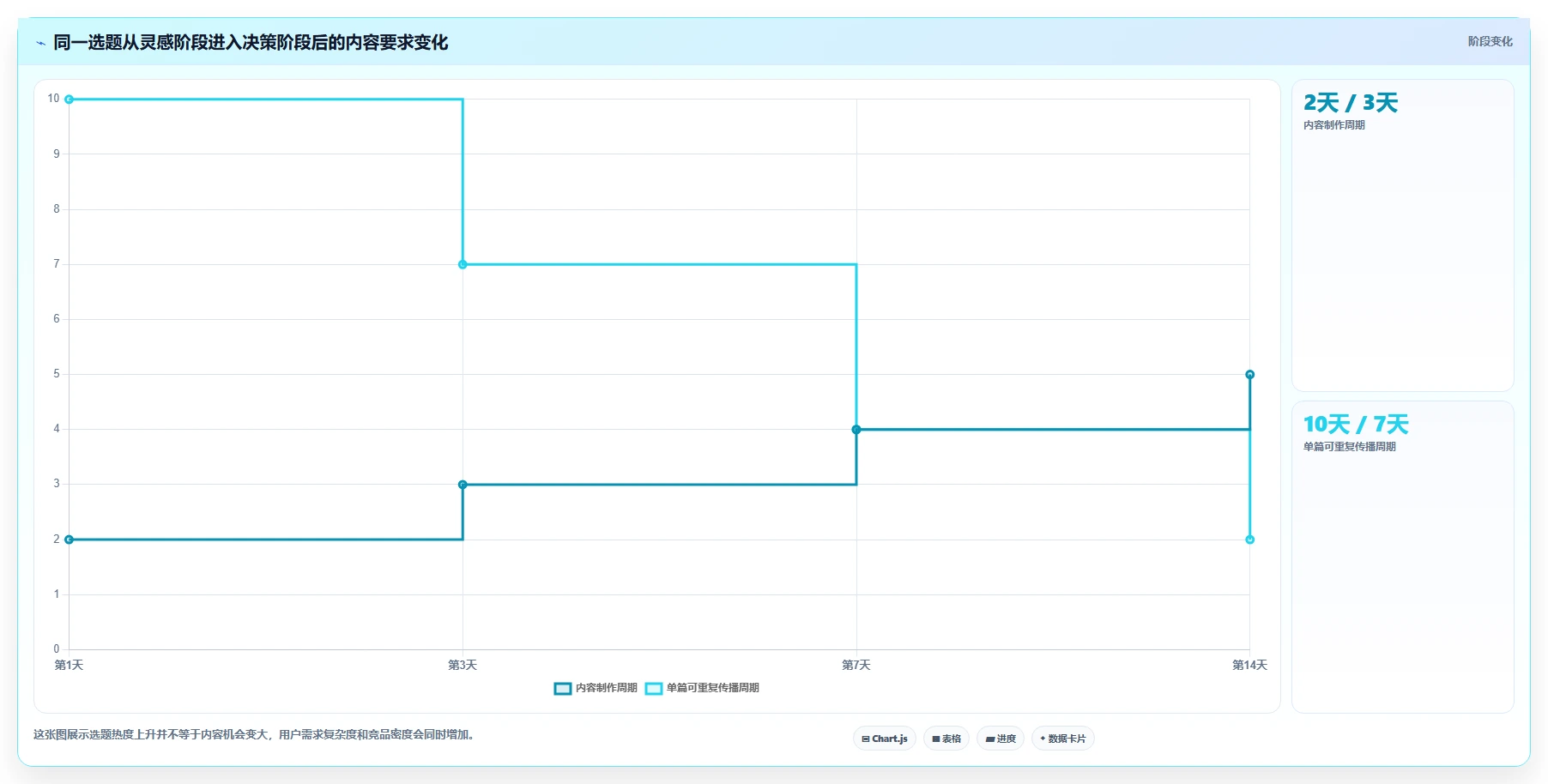Click the footnote text beginning 这张图展示选题热度
Viewport: 1548px width, 784px height.
tap(256, 735)
